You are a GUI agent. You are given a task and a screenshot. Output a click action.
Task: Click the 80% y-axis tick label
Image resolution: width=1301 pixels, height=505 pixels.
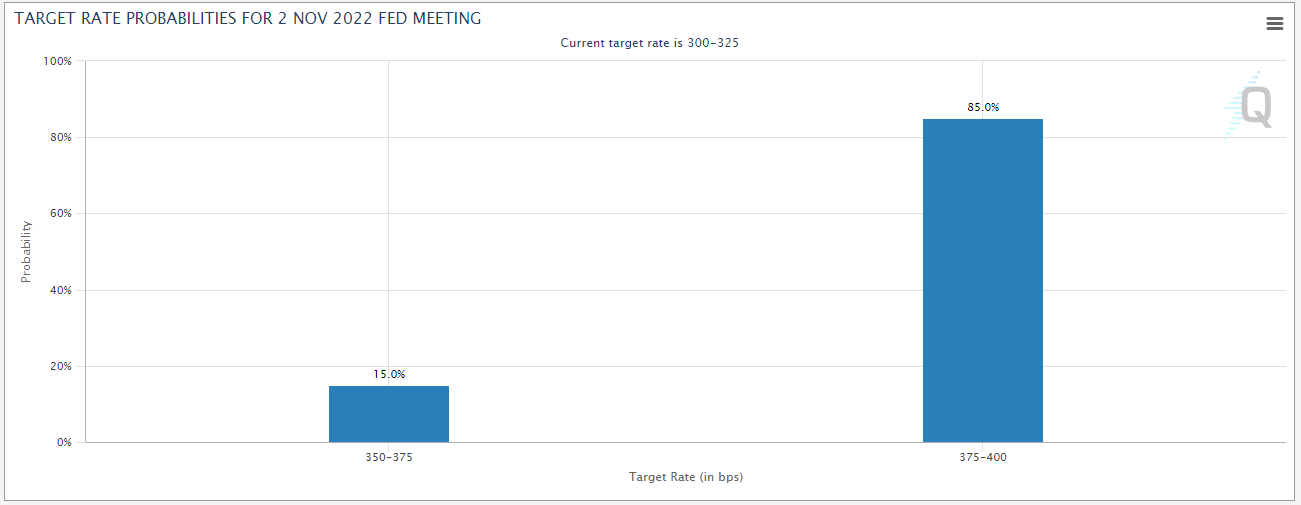pyautogui.click(x=61, y=137)
